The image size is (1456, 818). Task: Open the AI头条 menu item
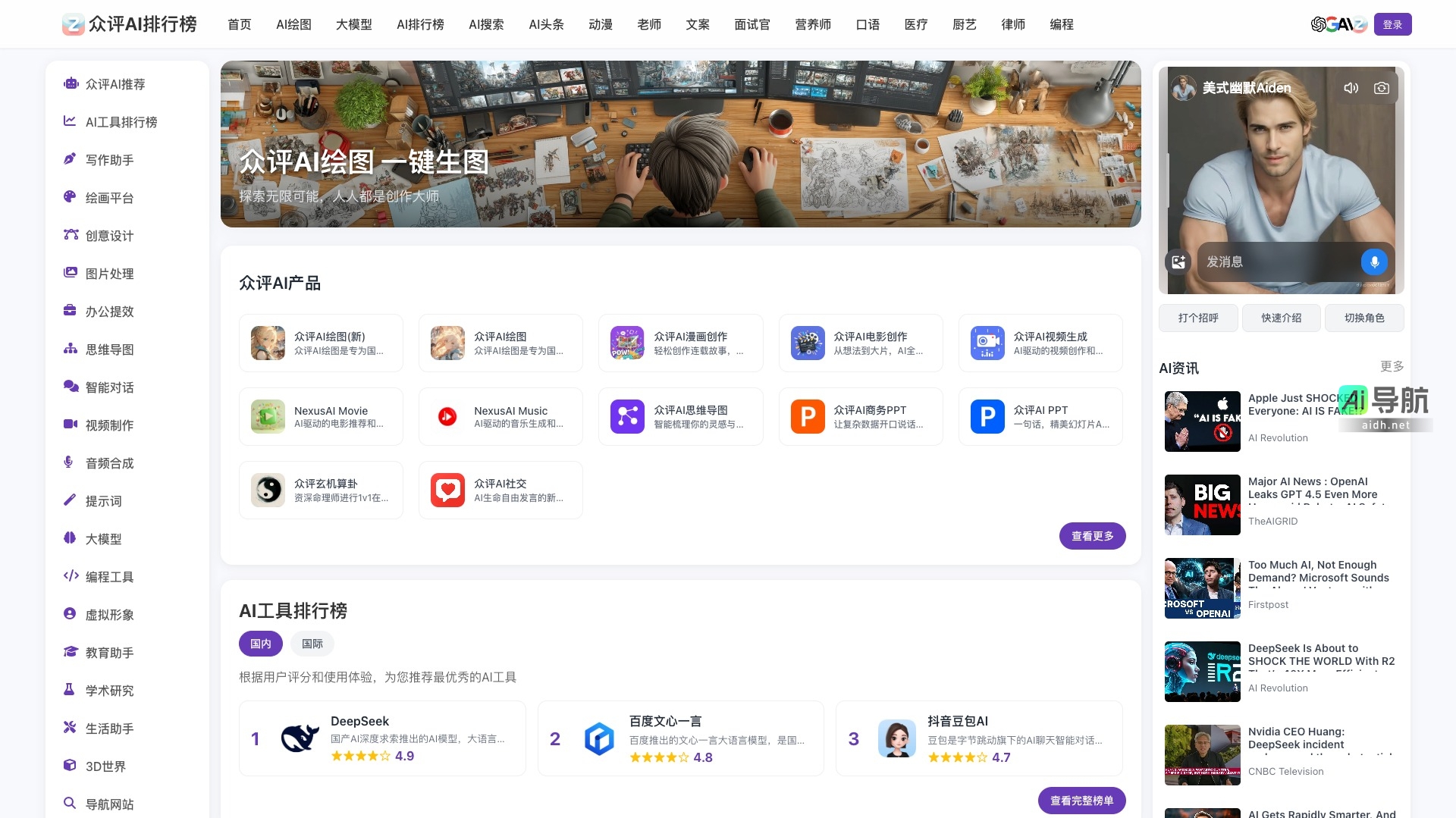pyautogui.click(x=547, y=24)
